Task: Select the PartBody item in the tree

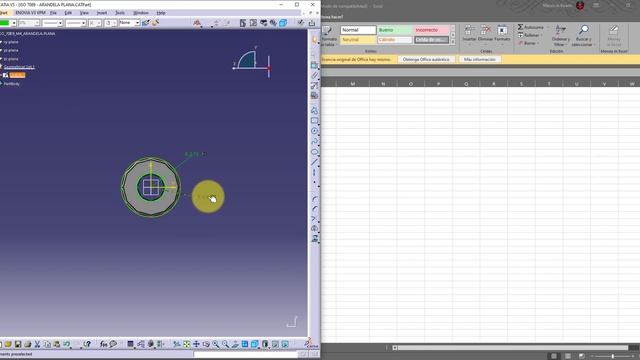Action: (11, 84)
